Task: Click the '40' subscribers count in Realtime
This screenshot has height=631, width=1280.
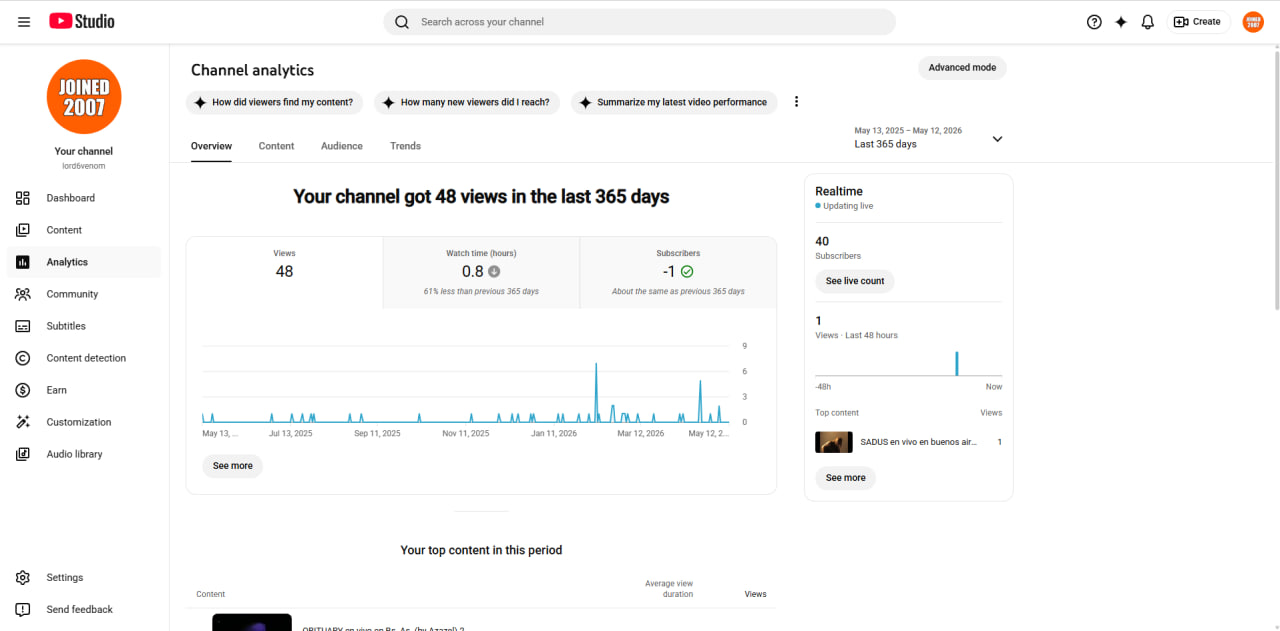Action: pos(822,241)
